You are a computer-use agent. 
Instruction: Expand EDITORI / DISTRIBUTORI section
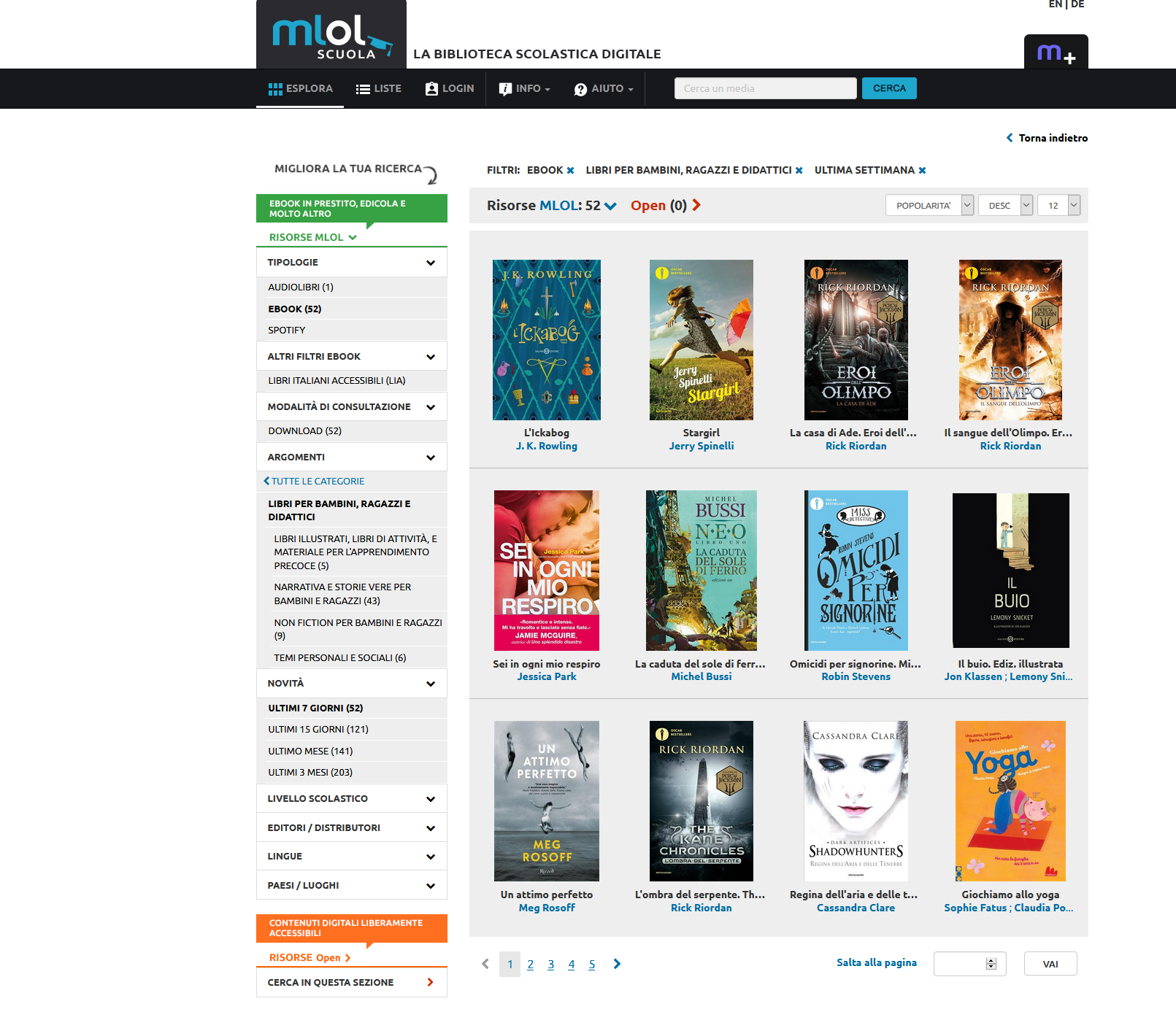(352, 827)
